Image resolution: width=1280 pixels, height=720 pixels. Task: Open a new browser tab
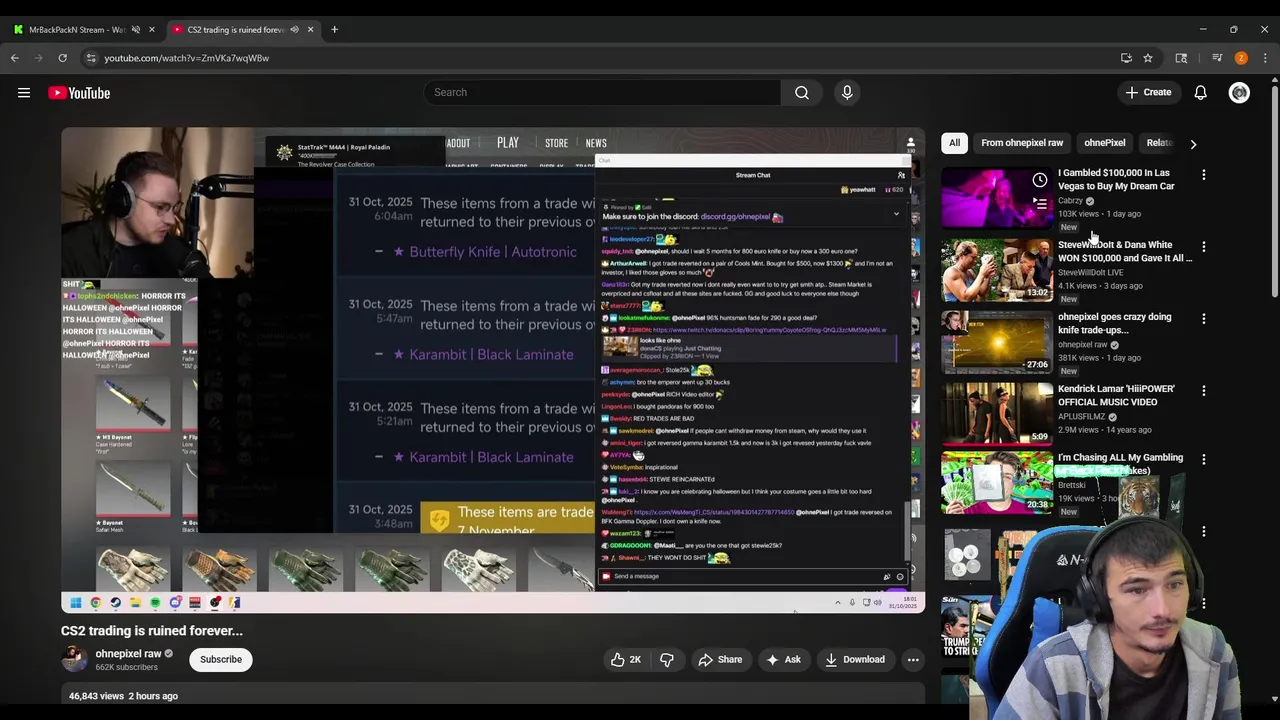(334, 29)
